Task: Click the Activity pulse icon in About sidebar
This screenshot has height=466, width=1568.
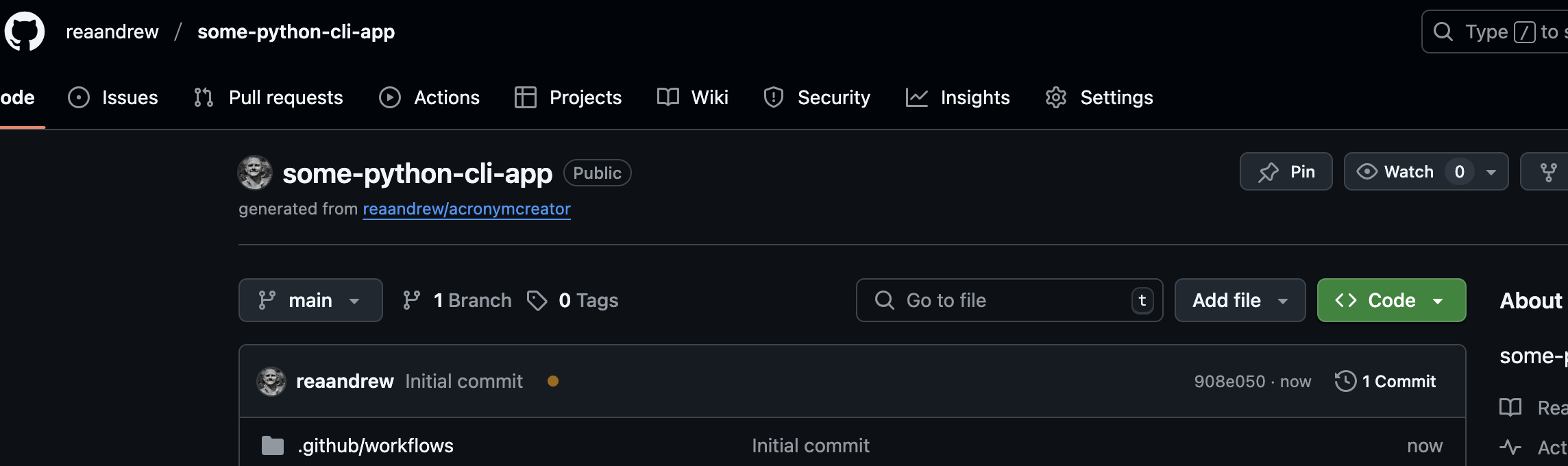Action: (1510, 447)
